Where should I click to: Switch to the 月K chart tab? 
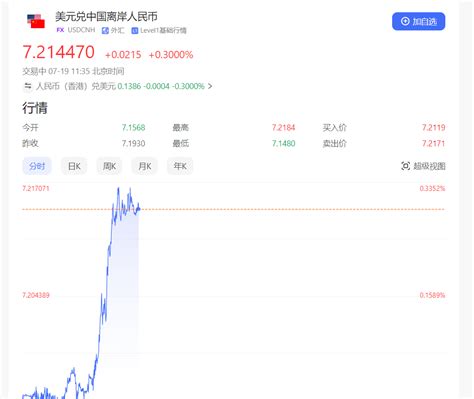pyautogui.click(x=145, y=166)
